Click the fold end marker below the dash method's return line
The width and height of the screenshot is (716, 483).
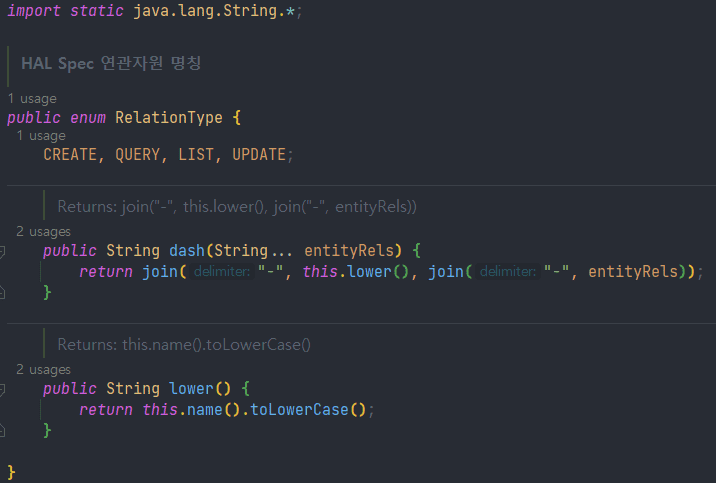click(2, 292)
